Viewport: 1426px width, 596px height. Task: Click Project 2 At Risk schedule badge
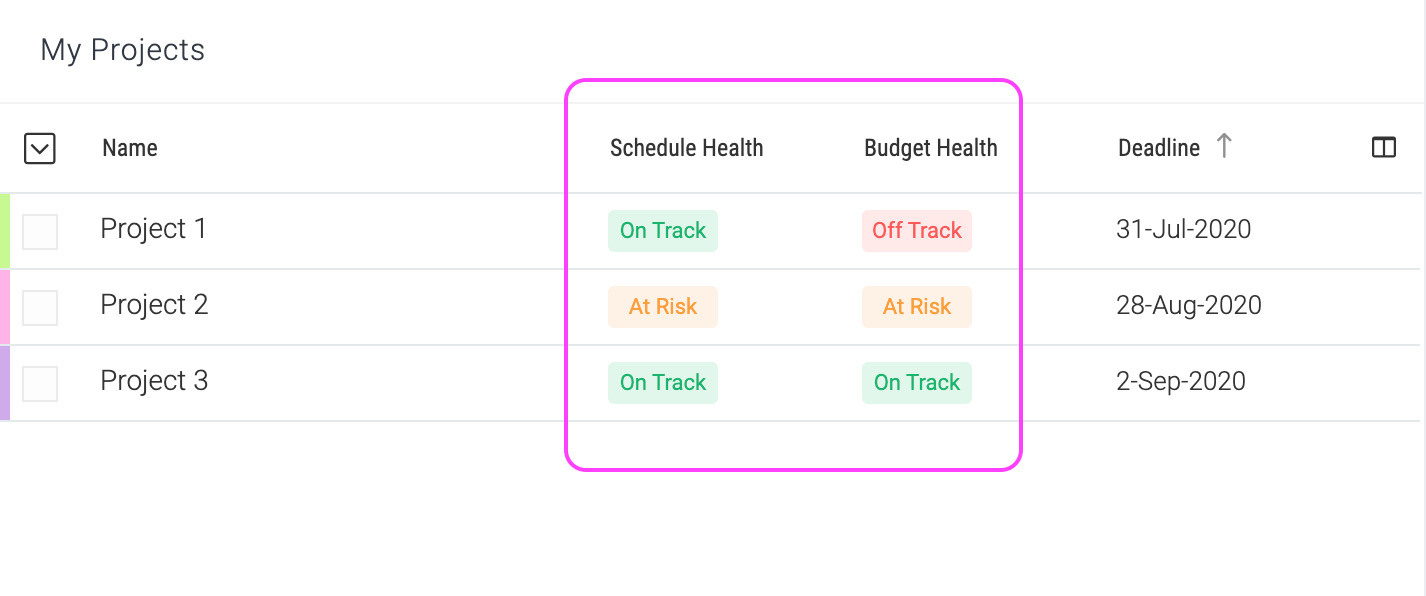(663, 307)
